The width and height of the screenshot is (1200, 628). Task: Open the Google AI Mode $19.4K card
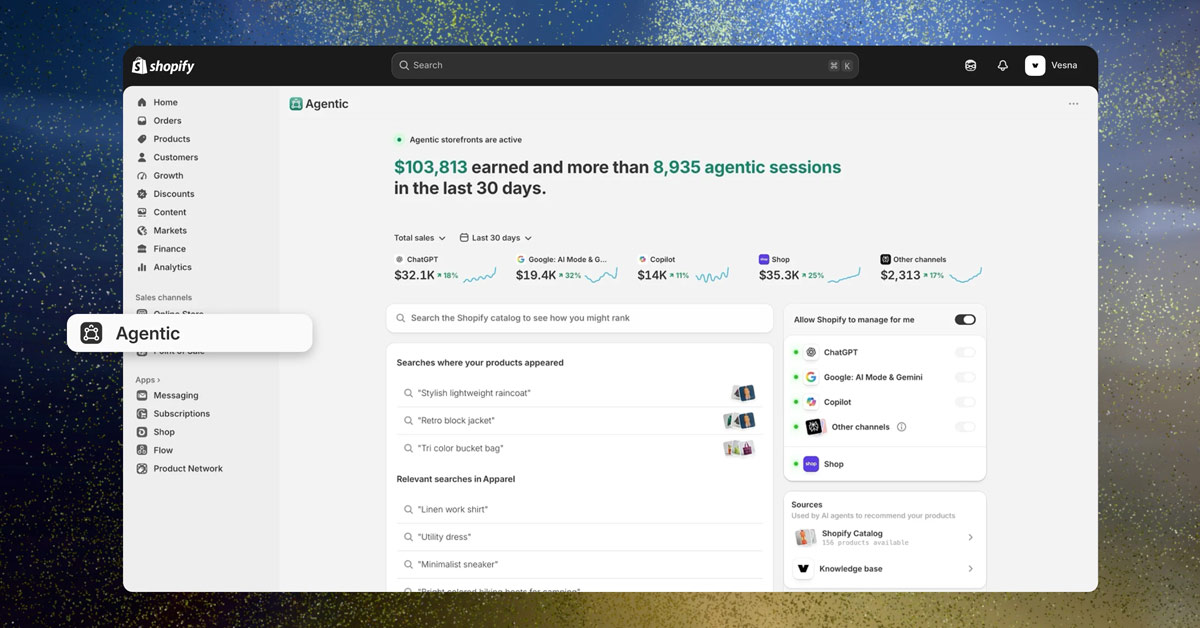pos(567,268)
